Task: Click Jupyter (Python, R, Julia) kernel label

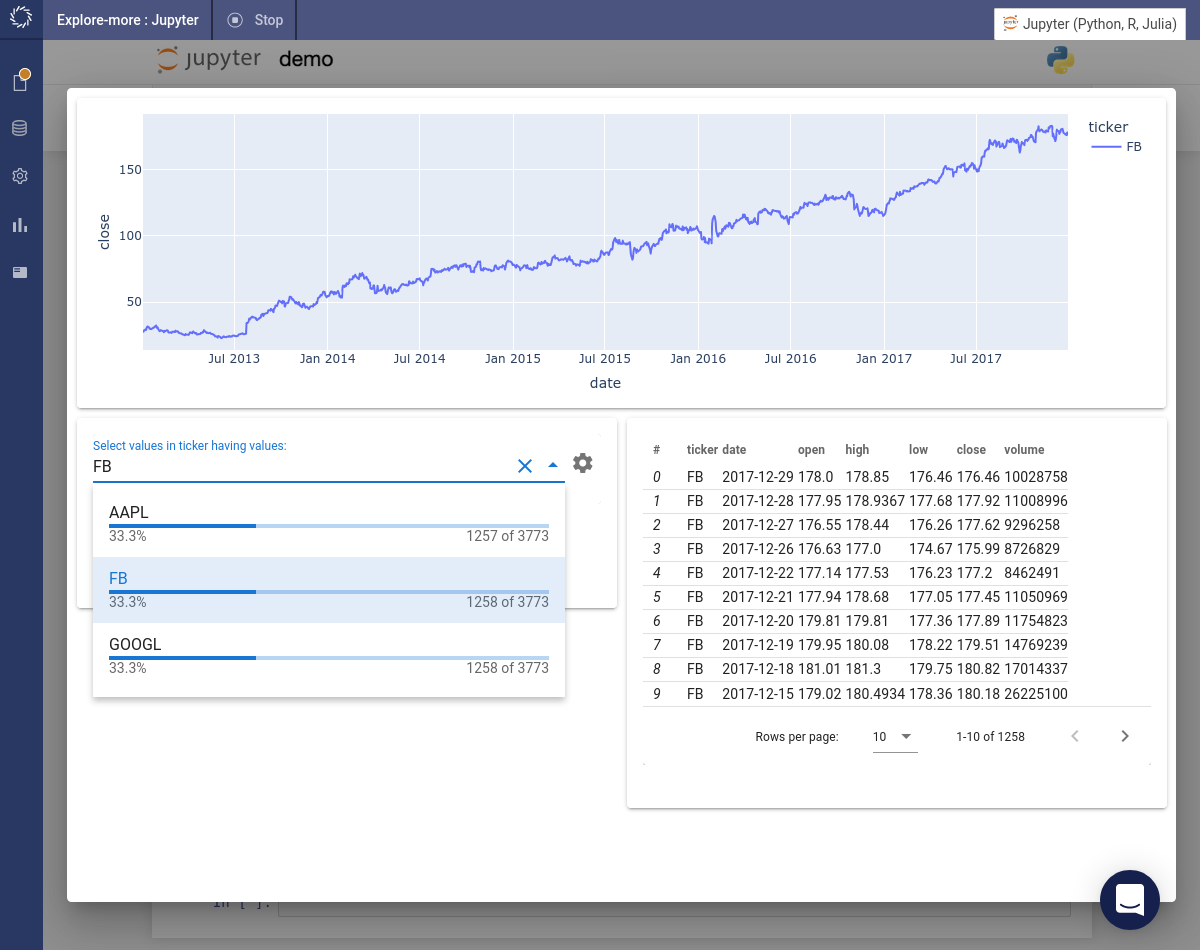Action: 1091,24
